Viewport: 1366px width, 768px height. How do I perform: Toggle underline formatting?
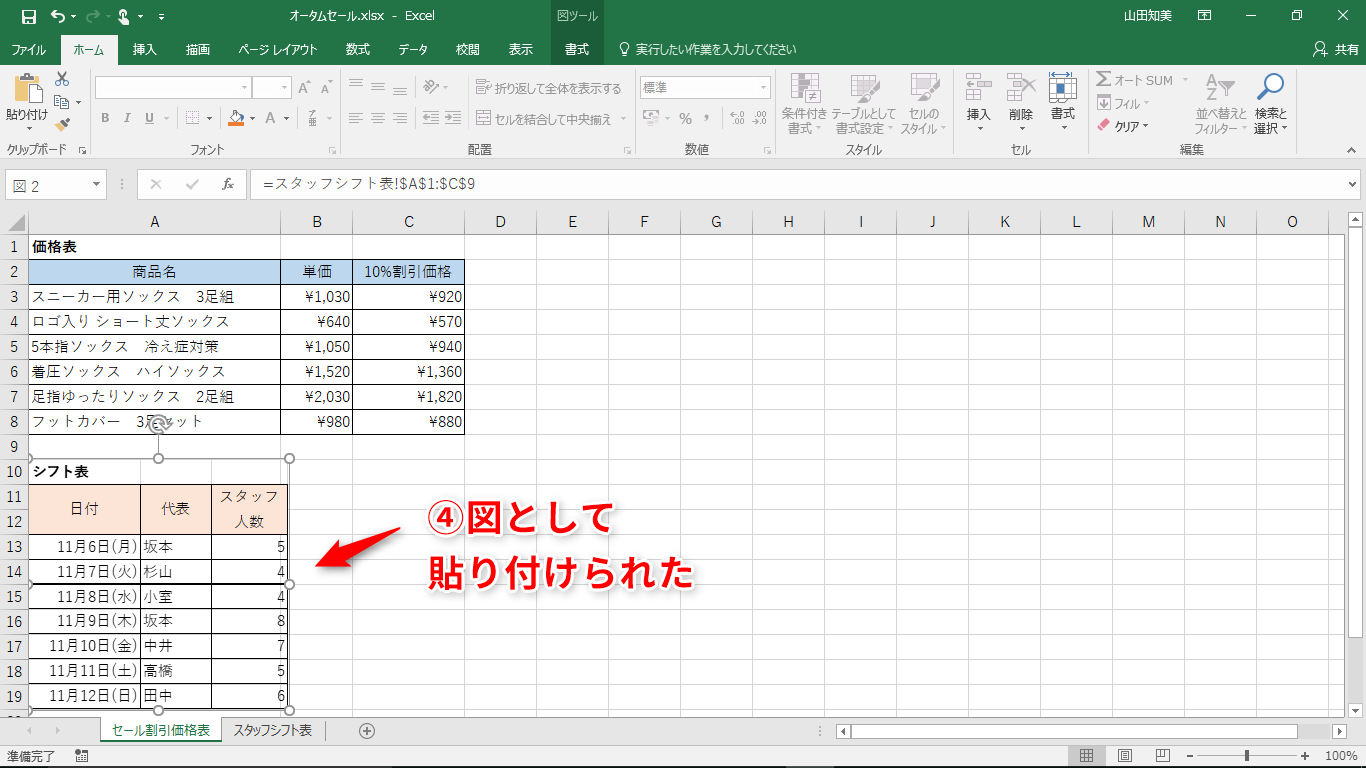coord(150,118)
